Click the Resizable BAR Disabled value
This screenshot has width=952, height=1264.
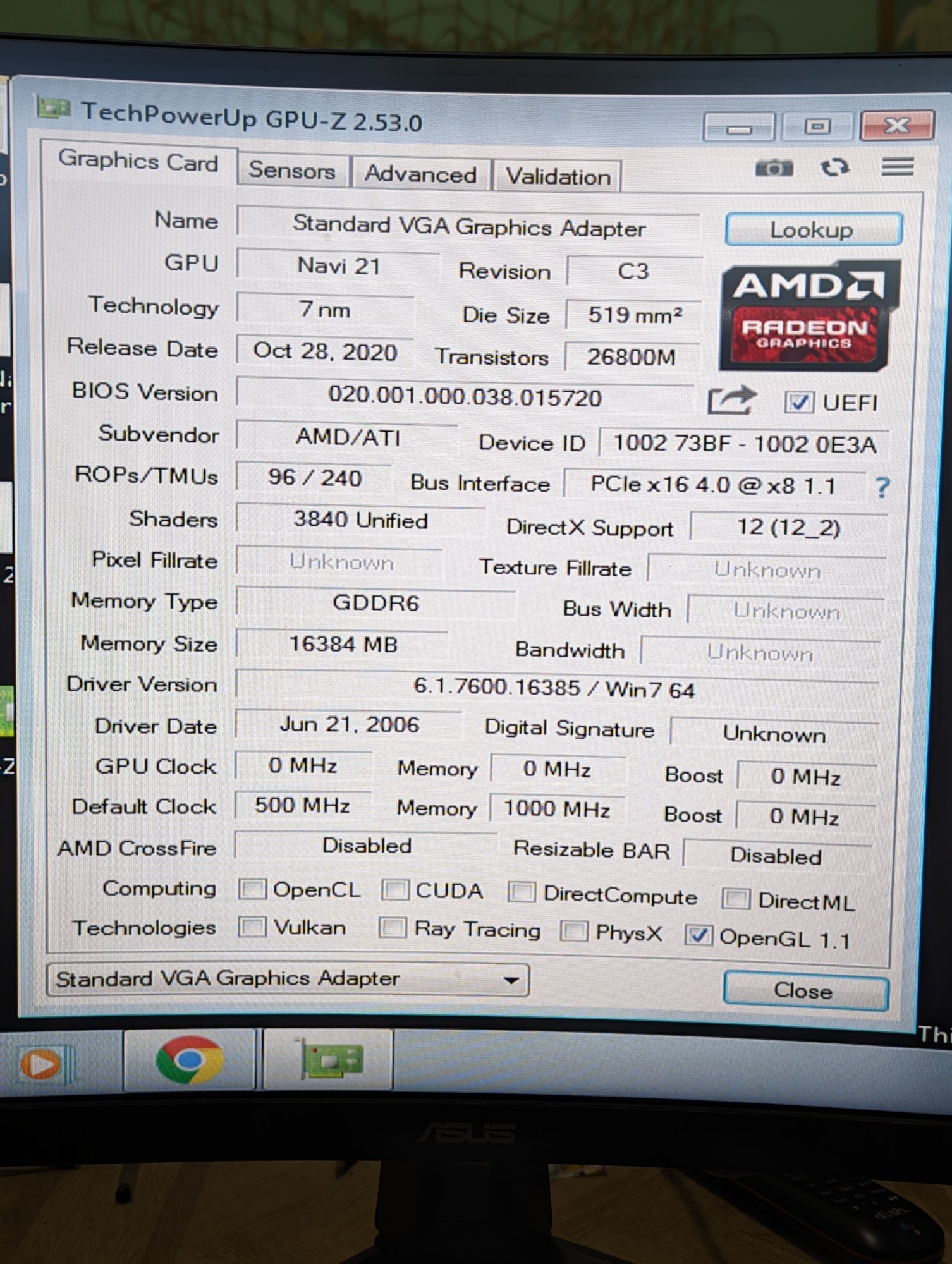point(776,856)
